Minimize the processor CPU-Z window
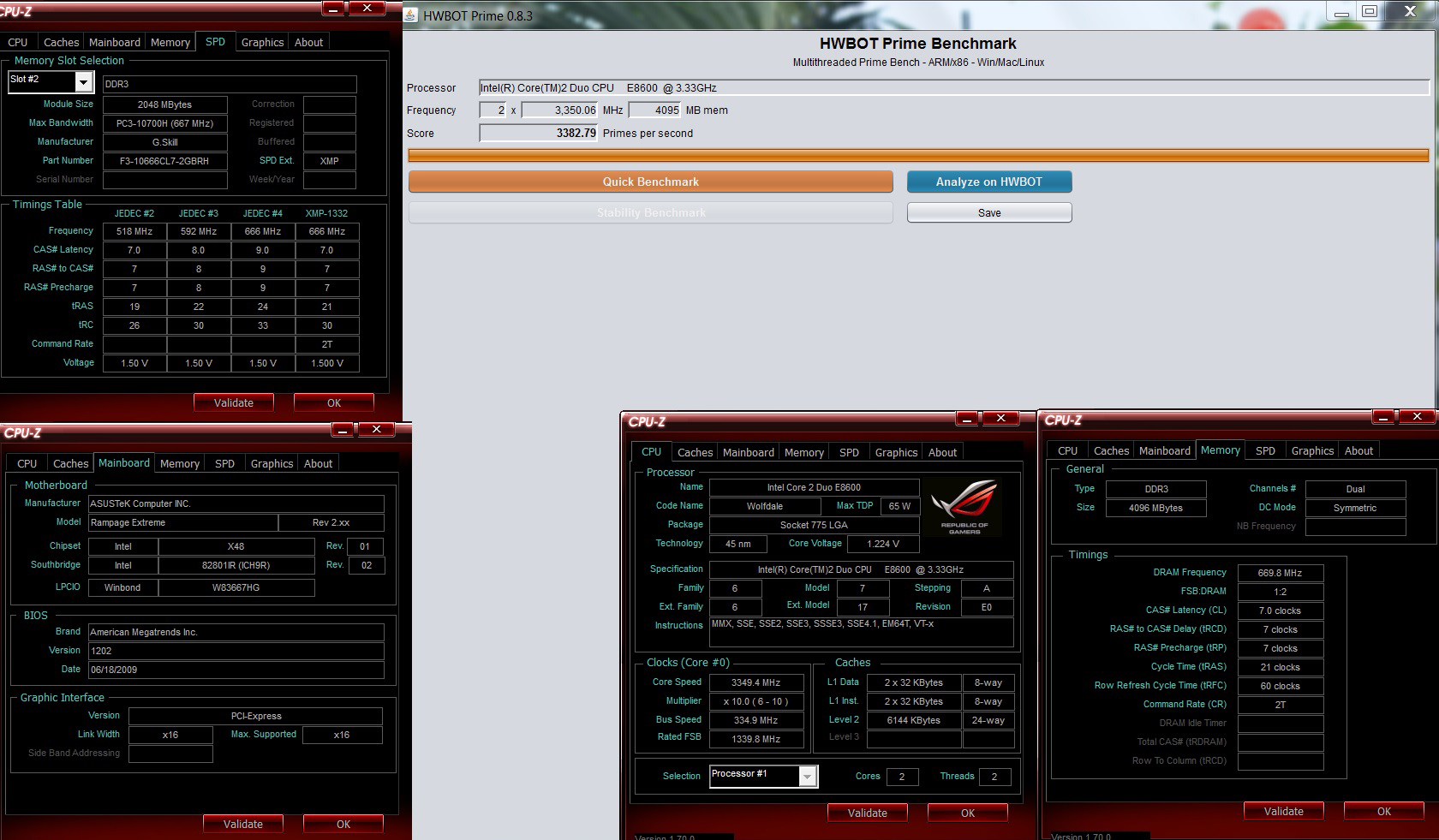Image resolution: width=1439 pixels, height=840 pixels. click(x=967, y=419)
